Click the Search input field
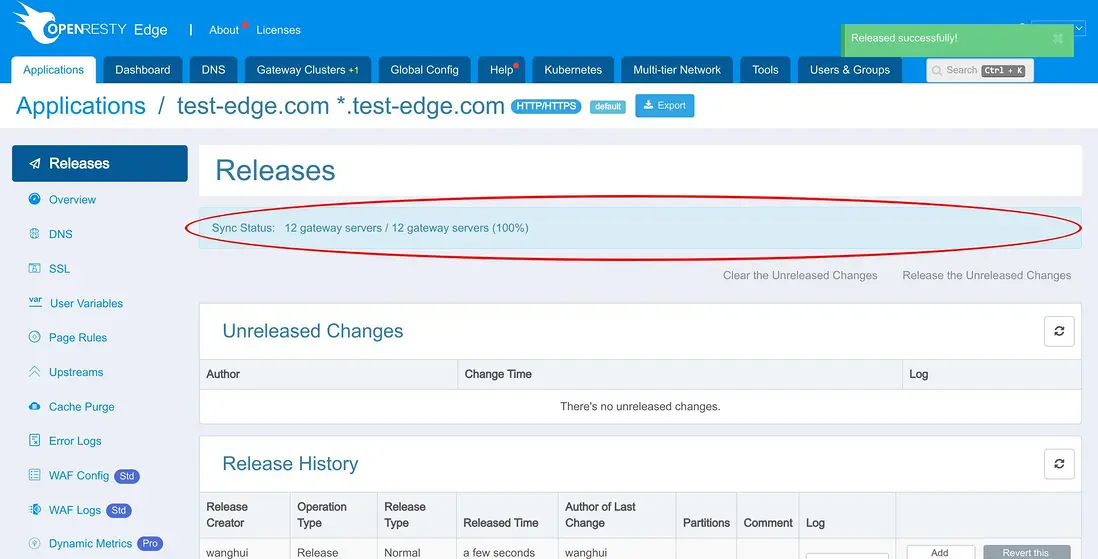Image resolution: width=1098 pixels, height=559 pixels. pos(980,71)
